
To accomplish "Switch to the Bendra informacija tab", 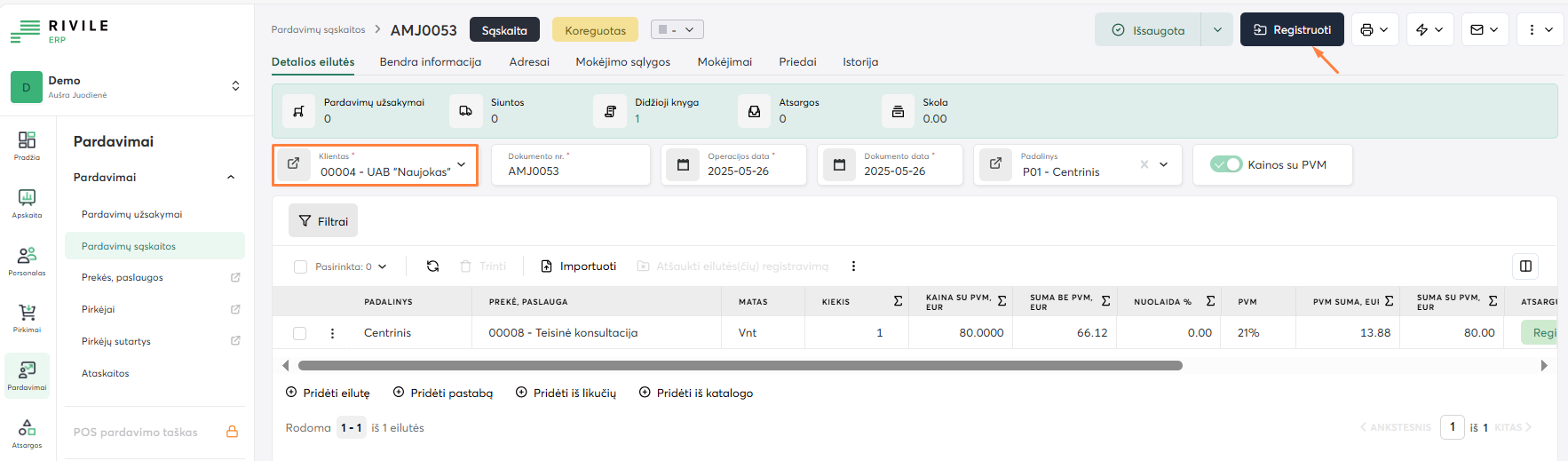I will [x=430, y=62].
